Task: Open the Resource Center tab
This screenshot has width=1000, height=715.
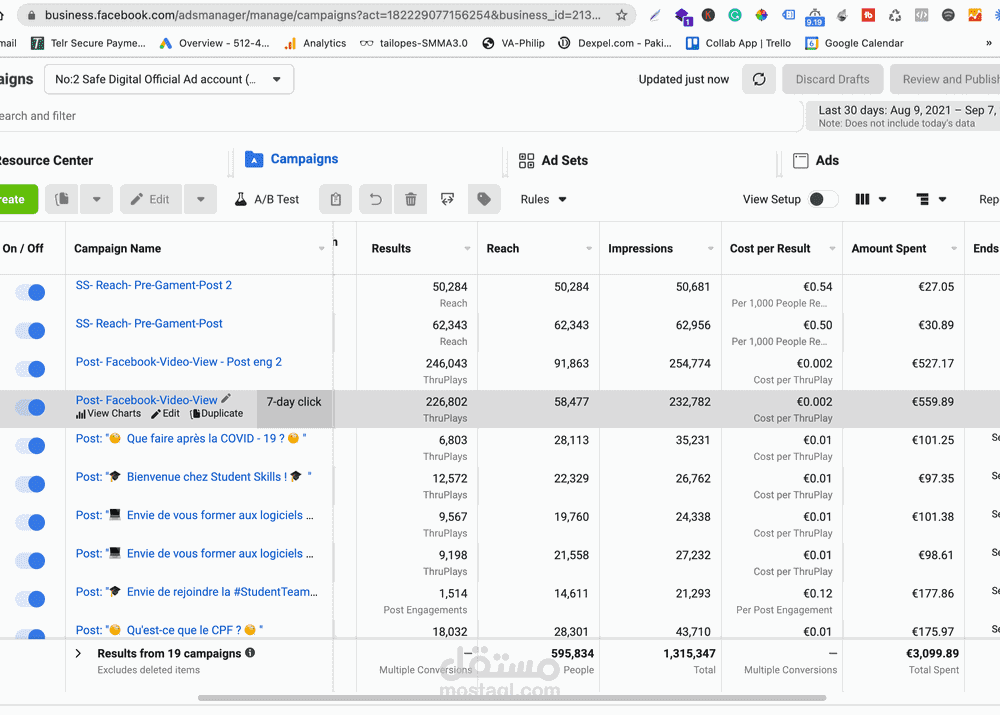Action: (x=47, y=160)
